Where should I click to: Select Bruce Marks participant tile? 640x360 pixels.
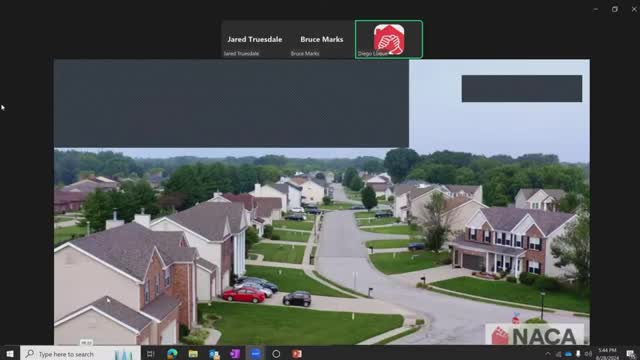coord(322,40)
